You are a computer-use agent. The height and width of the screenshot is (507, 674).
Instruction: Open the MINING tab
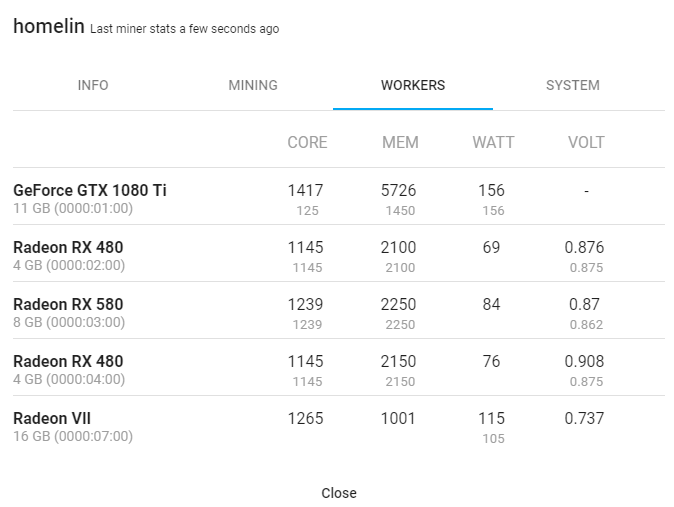(253, 85)
